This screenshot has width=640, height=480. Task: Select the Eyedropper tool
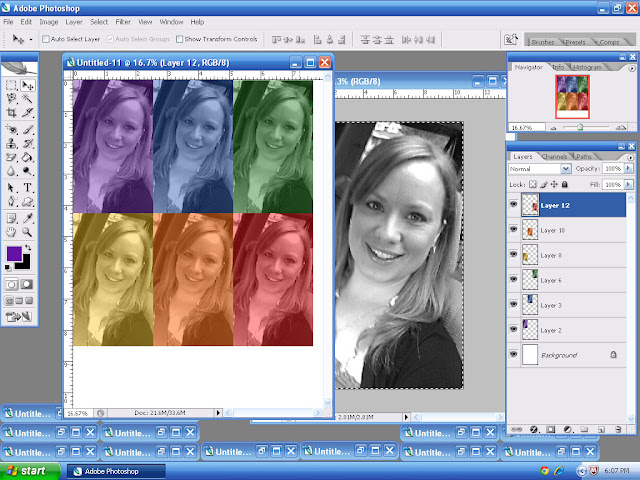[x=27, y=218]
